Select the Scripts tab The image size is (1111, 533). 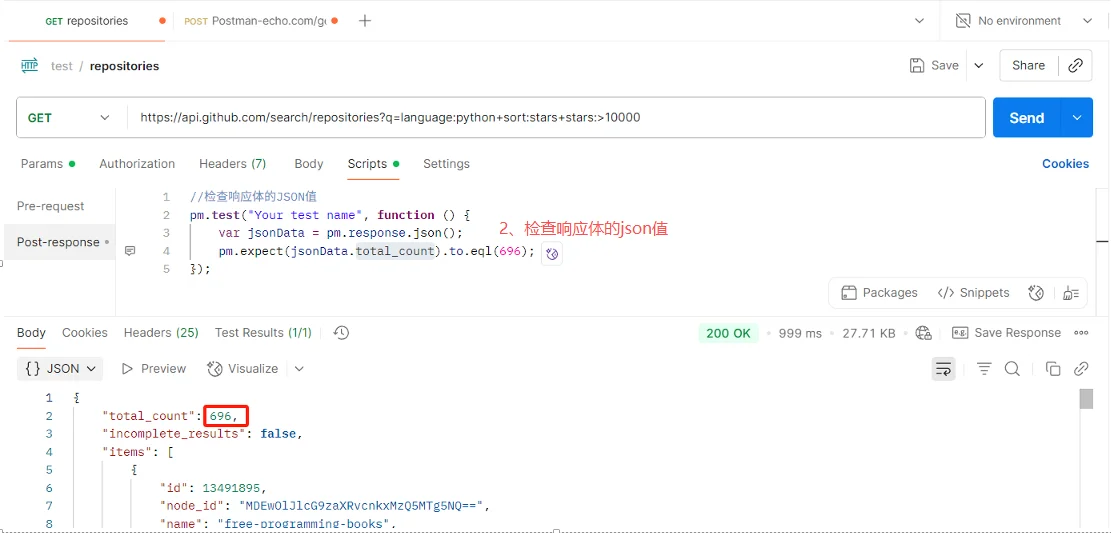point(373,164)
